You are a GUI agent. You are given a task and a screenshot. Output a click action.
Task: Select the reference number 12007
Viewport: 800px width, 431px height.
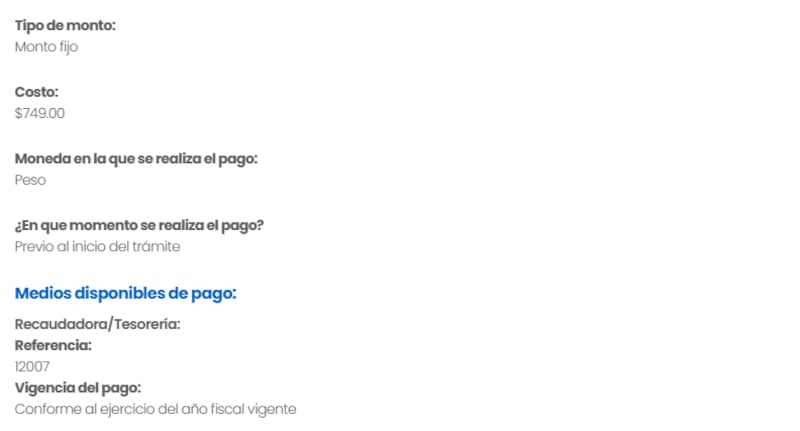[x=32, y=367]
